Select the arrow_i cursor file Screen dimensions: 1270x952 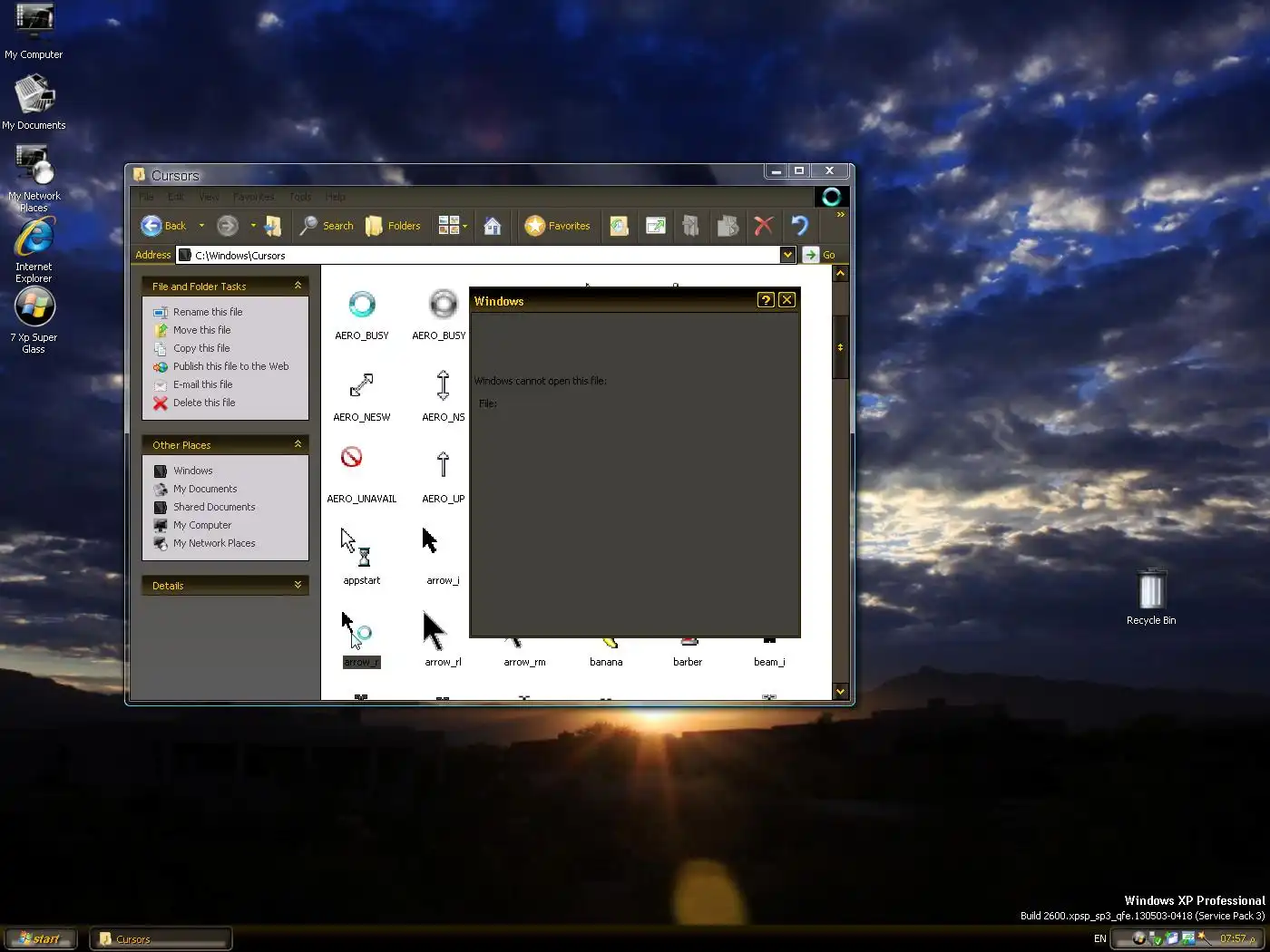click(443, 556)
